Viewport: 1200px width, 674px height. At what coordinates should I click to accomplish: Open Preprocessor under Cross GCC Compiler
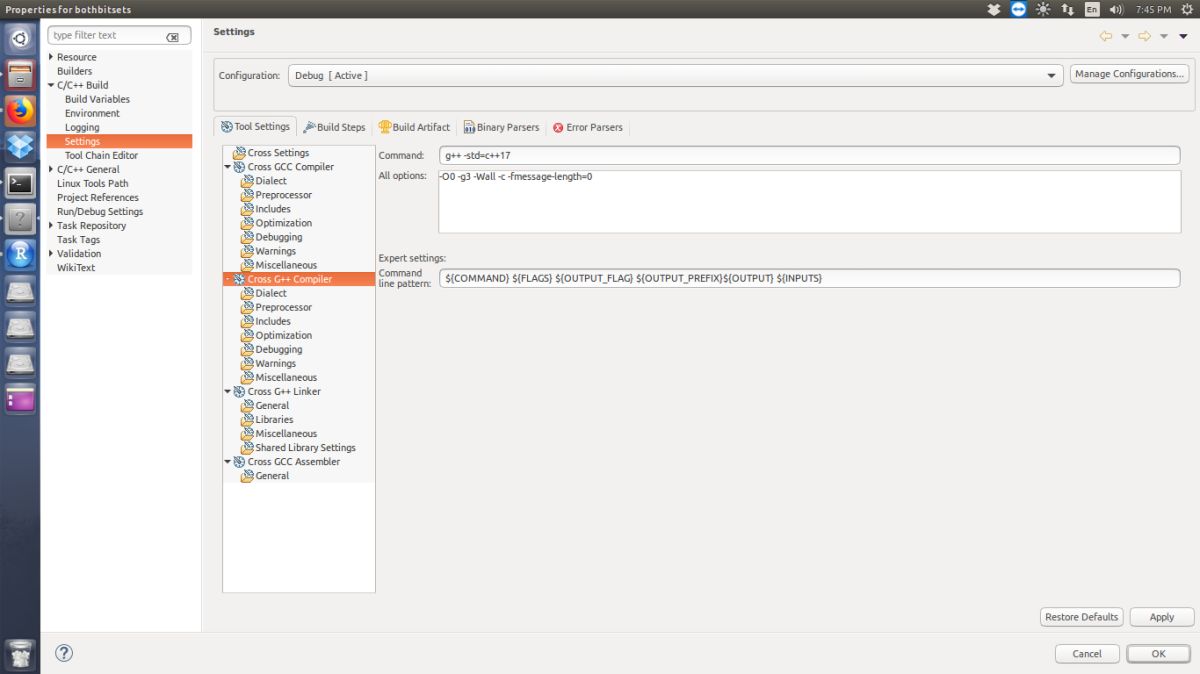pyautogui.click(x=284, y=195)
